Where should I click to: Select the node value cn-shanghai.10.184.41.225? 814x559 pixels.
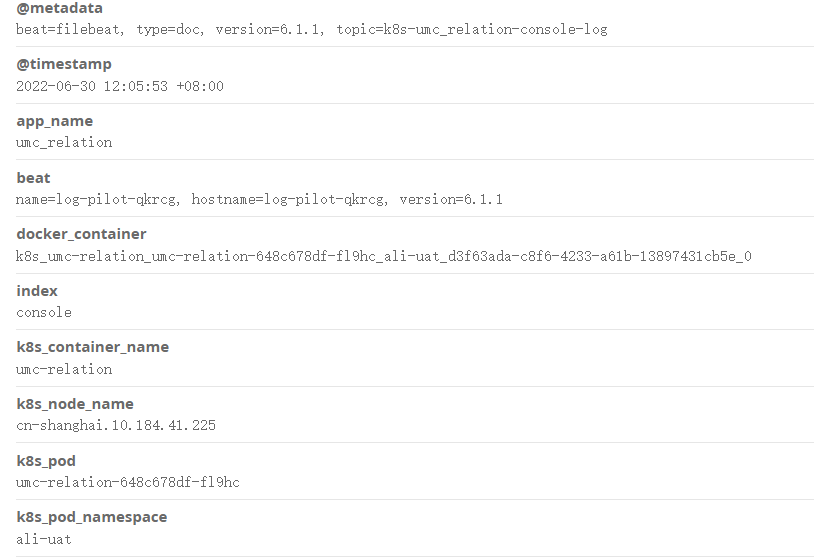(x=116, y=426)
